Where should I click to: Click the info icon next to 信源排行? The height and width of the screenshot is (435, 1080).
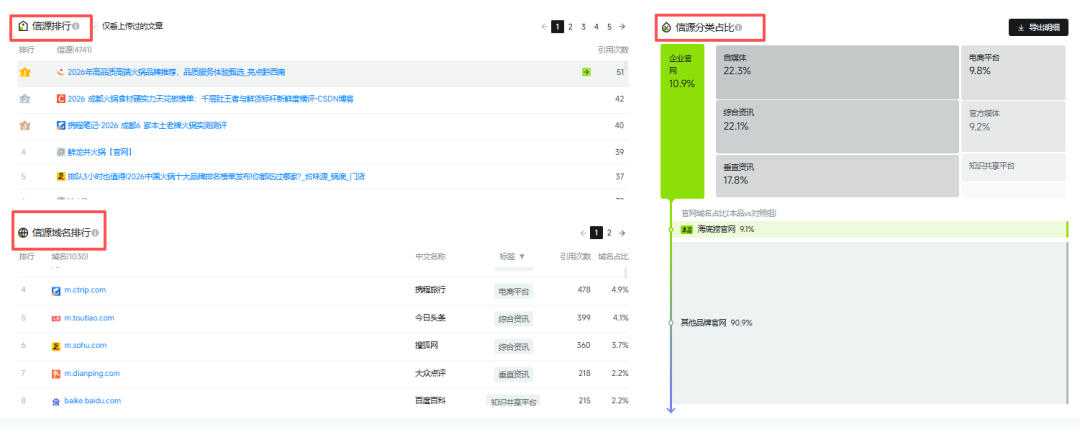coord(76,26)
